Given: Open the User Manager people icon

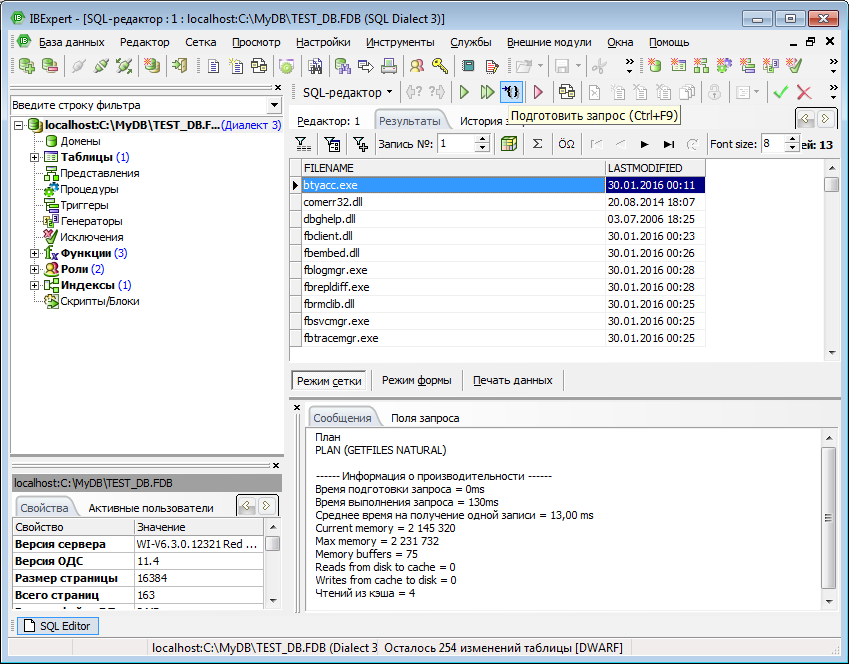Looking at the screenshot, I should pyautogui.click(x=416, y=66).
